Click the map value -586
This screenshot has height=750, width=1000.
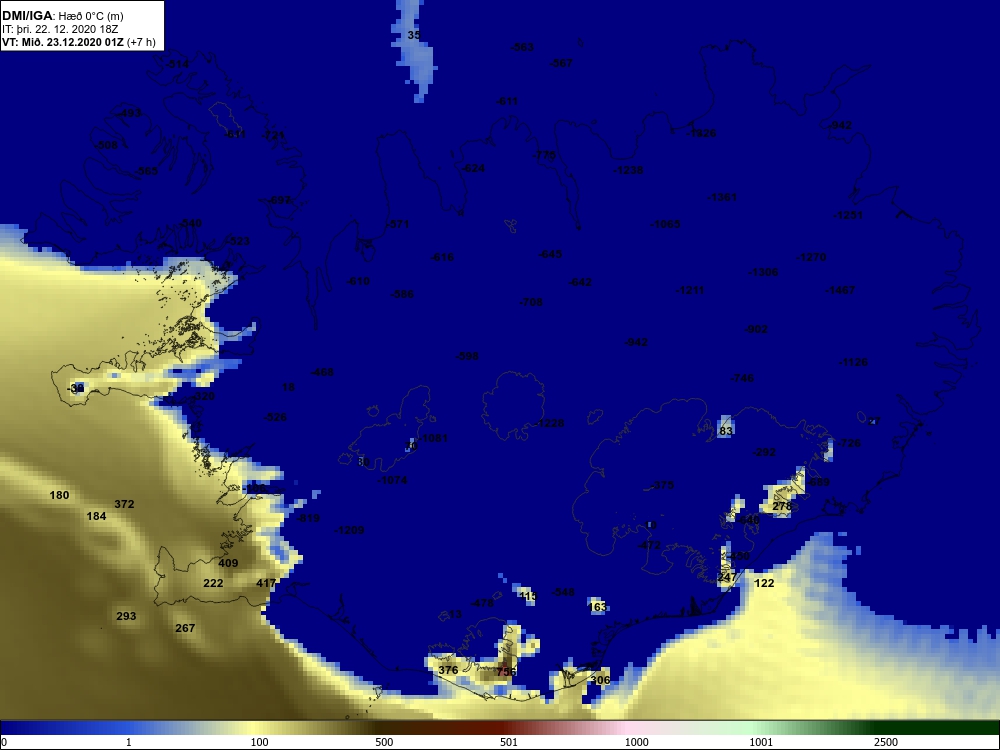click(402, 294)
